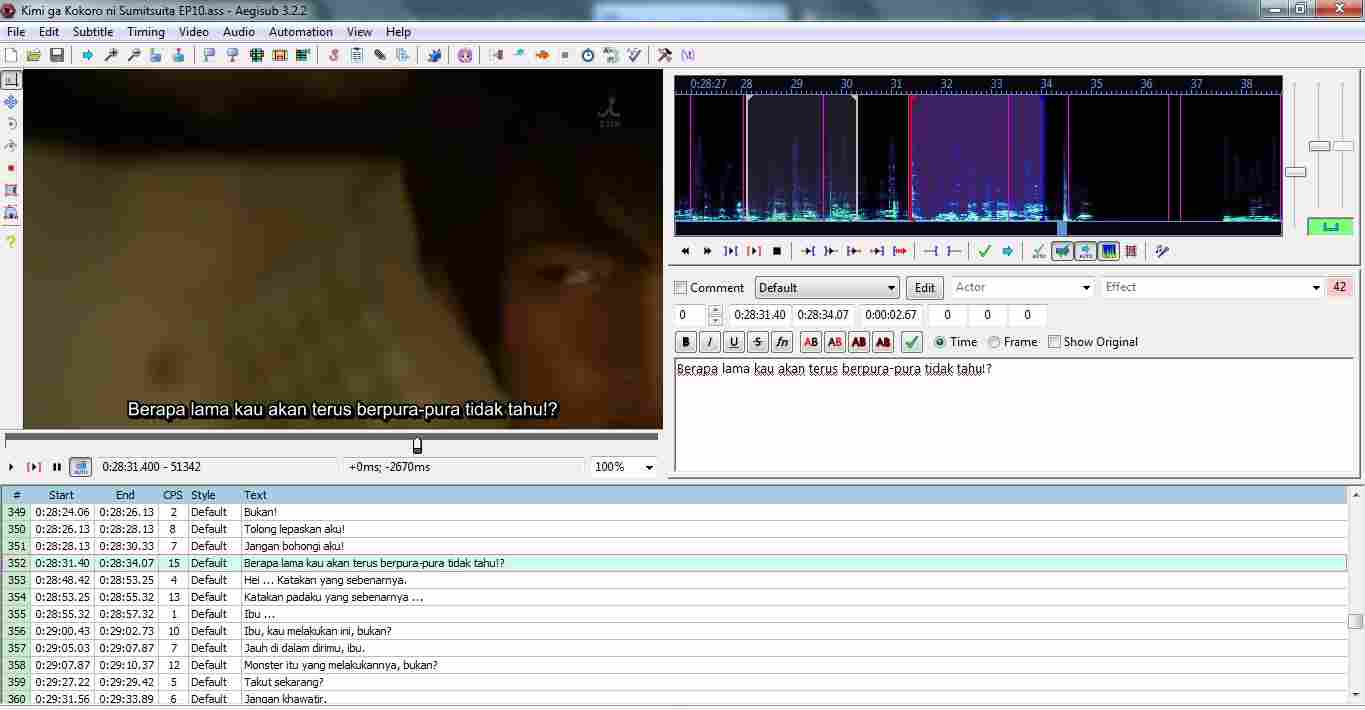Toggle auto next line on commit
The width and height of the screenshot is (1365, 710).
click(x=1062, y=251)
